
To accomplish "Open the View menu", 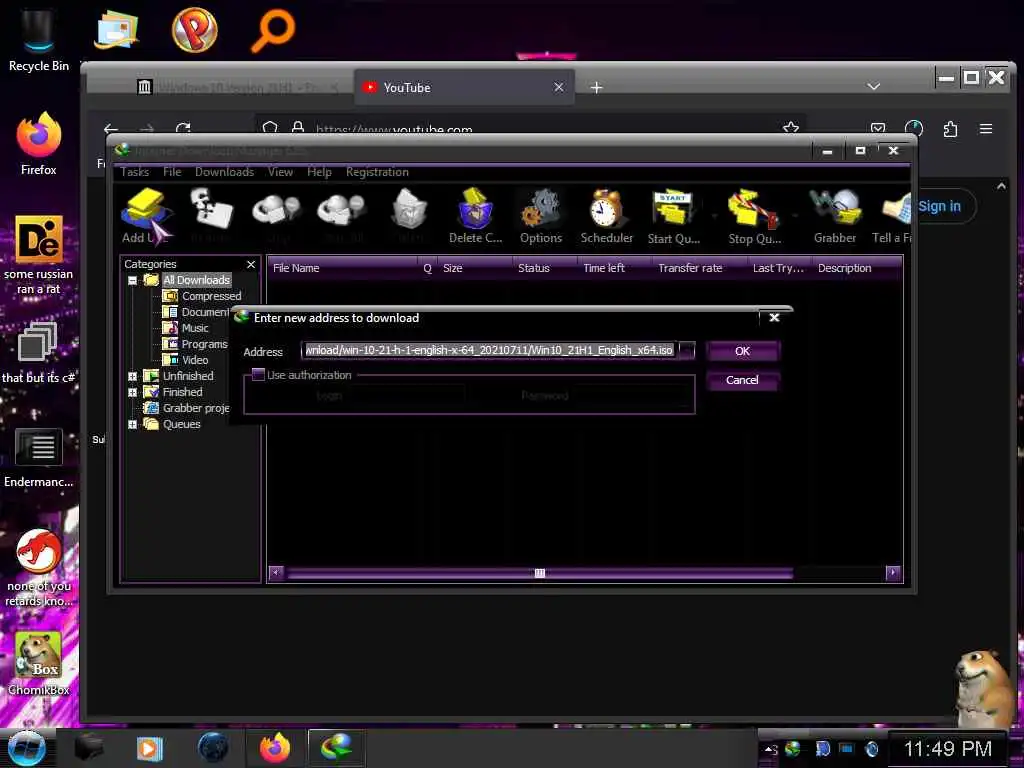I will tap(280, 172).
